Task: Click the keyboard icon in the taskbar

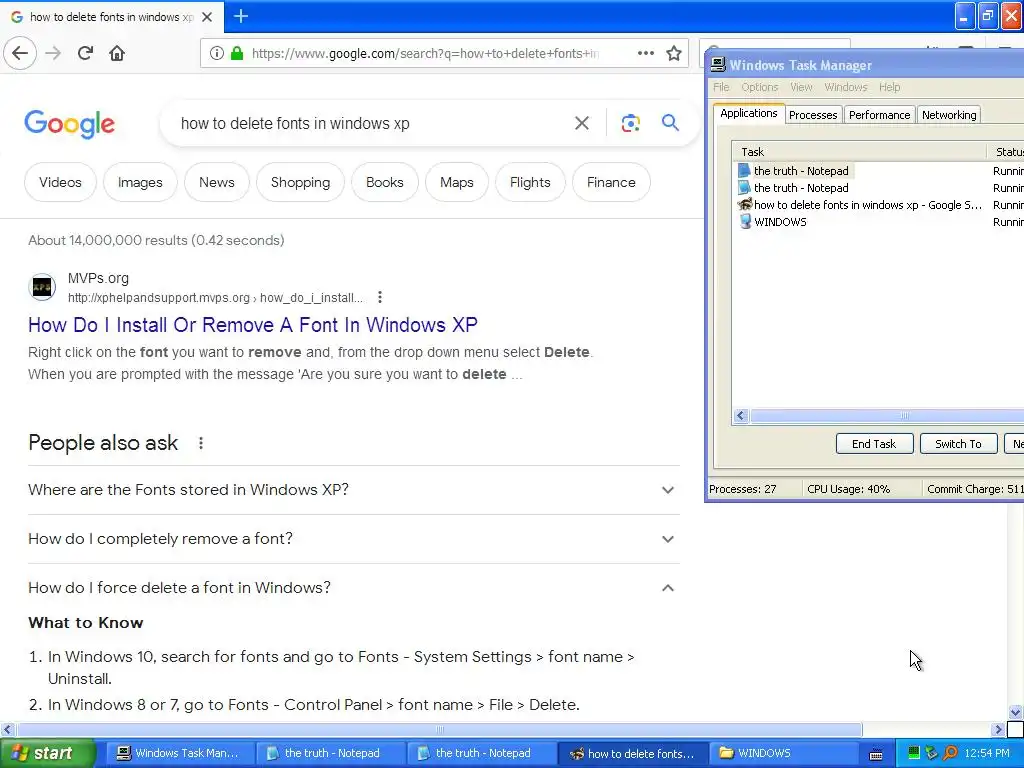Action: [x=876, y=754]
